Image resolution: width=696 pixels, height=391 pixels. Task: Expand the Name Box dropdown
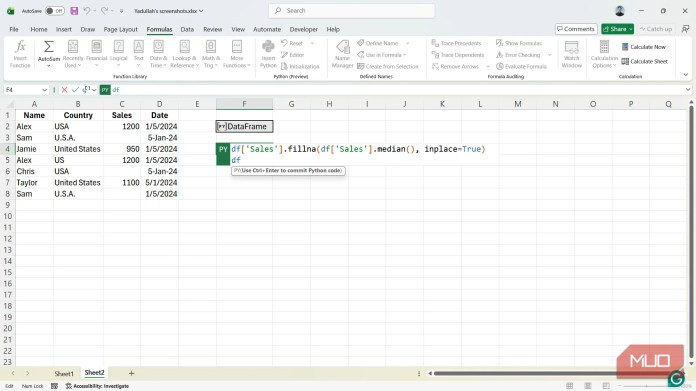click(x=44, y=90)
